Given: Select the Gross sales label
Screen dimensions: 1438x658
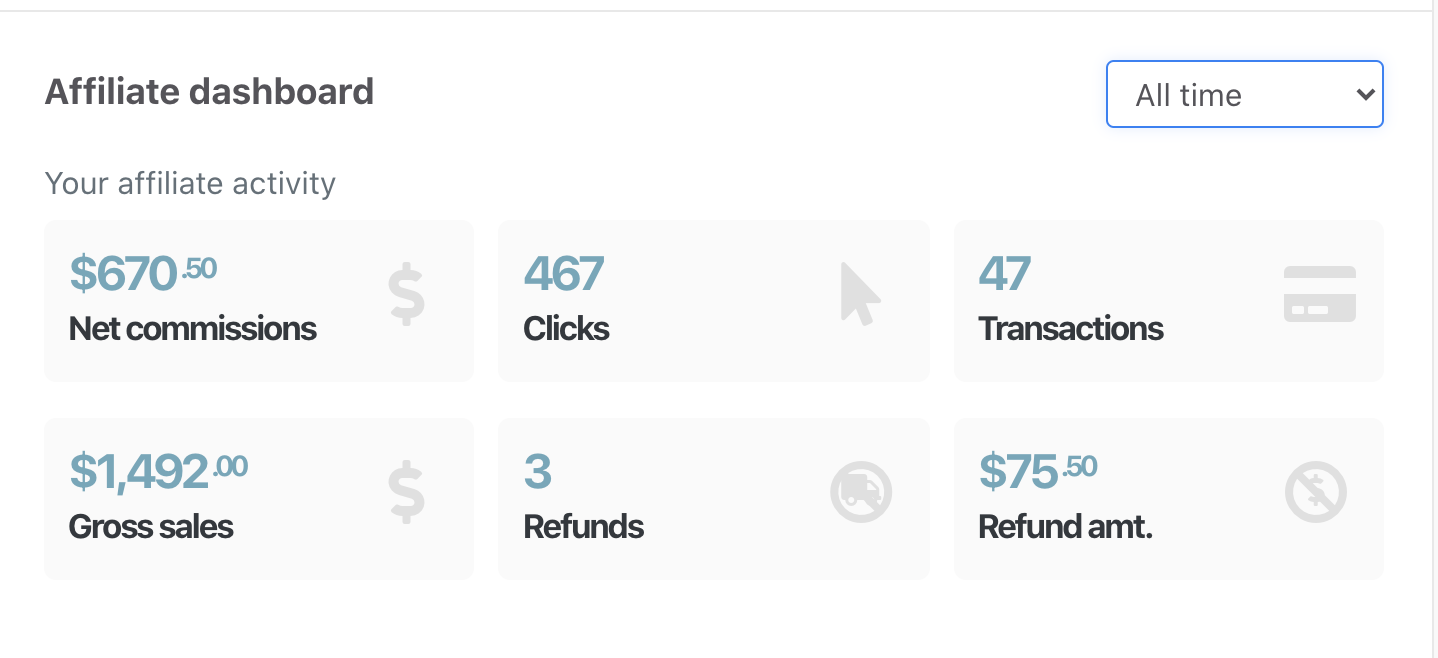Looking at the screenshot, I should coord(151,527).
